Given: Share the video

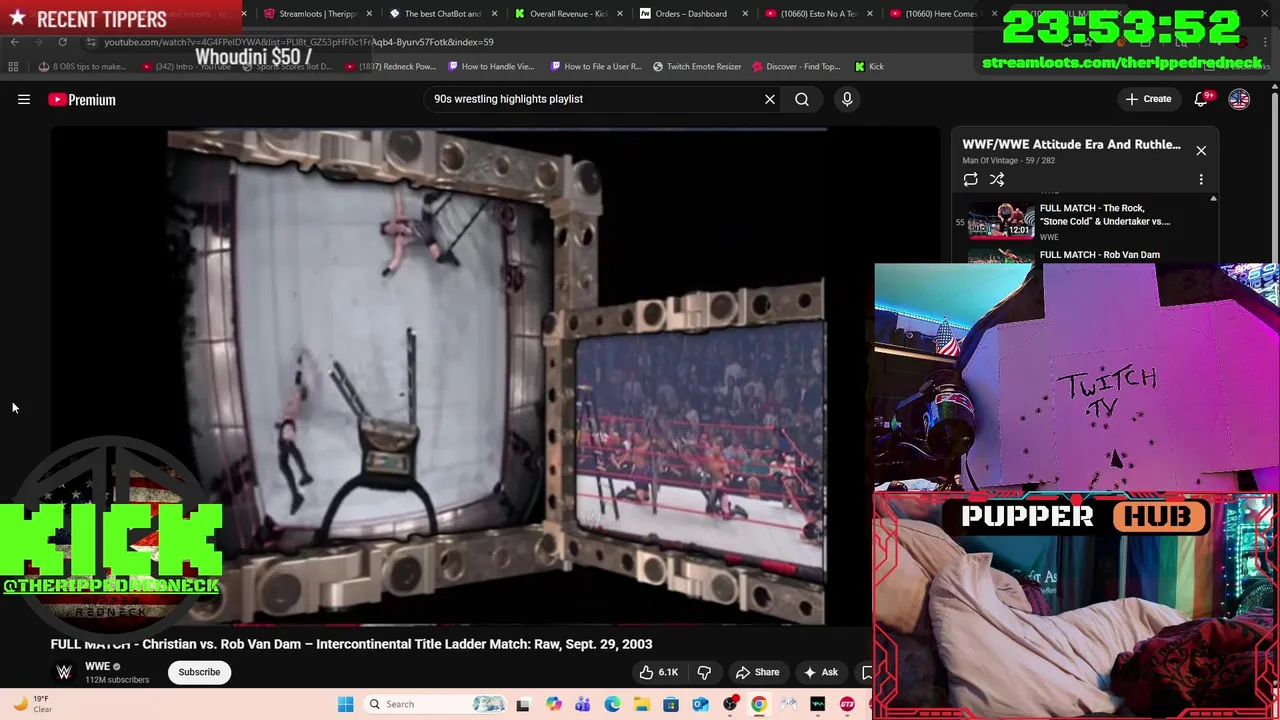Looking at the screenshot, I should pyautogui.click(x=757, y=672).
